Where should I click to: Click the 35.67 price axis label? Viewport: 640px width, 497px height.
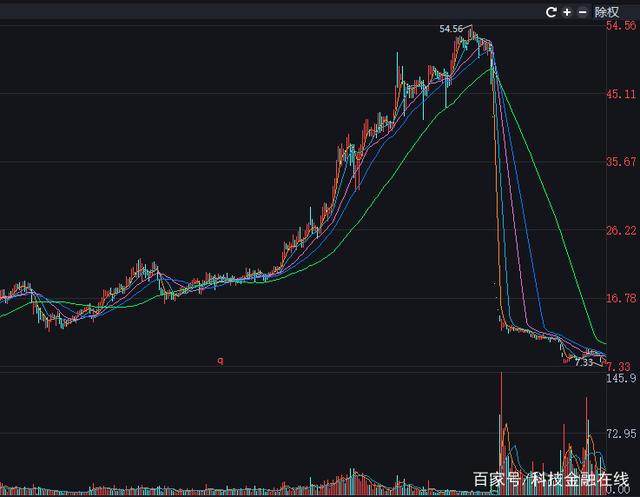621,162
